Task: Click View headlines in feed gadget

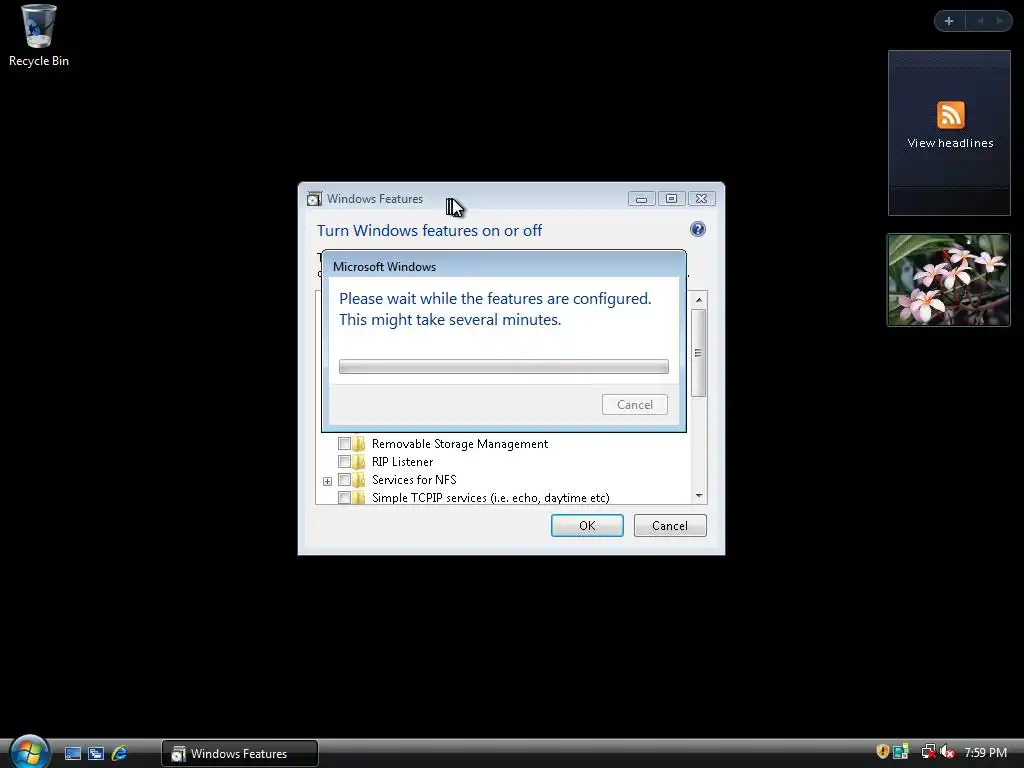Action: (x=950, y=143)
